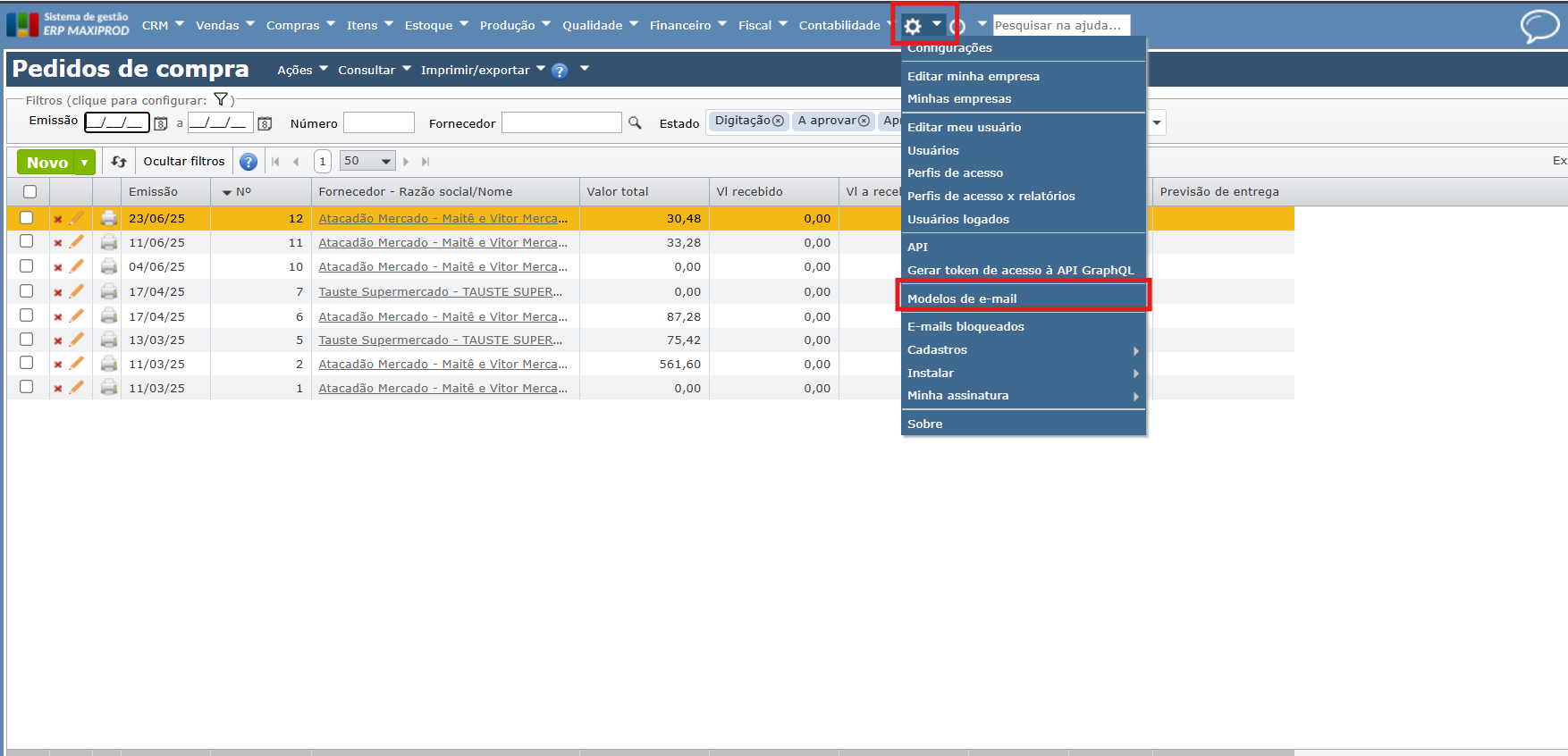The image size is (1568, 756).
Task: Edit order 11 with pencil icon
Action: point(77,242)
